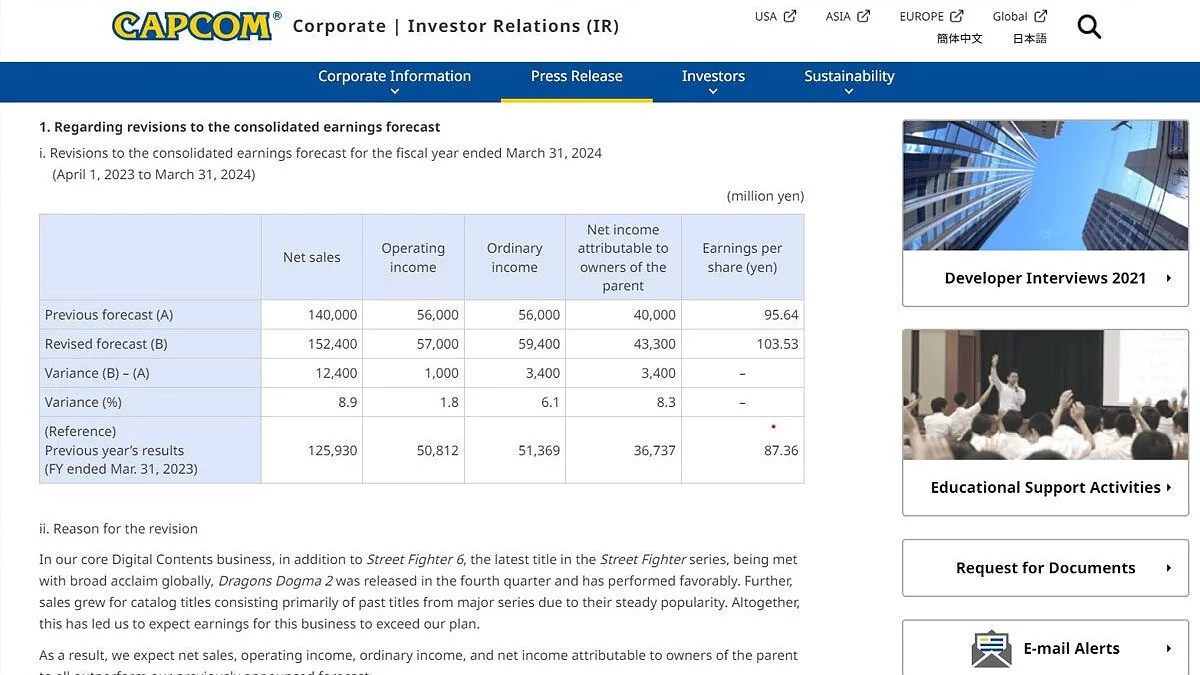
Task: Click arrow on Request for Documents
Action: 1168,568
